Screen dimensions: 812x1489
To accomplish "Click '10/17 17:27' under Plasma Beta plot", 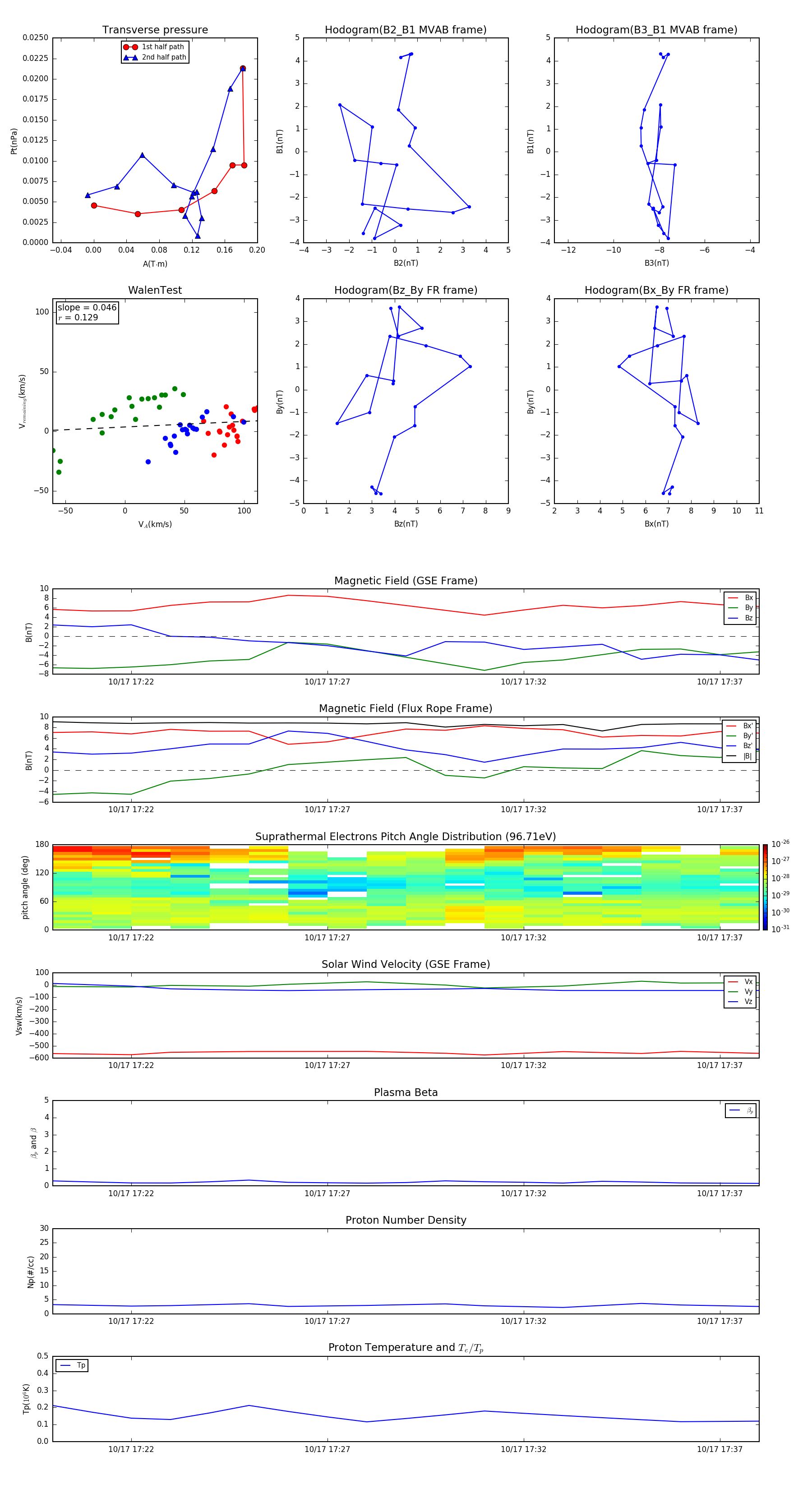I will coord(327,1193).
